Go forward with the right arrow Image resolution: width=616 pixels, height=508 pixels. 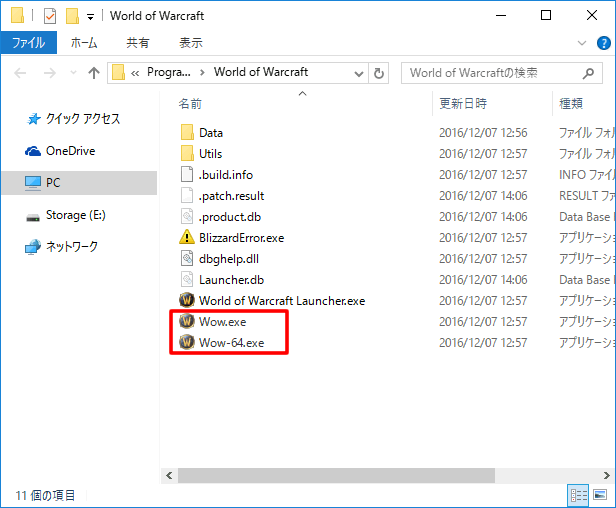pos(50,73)
